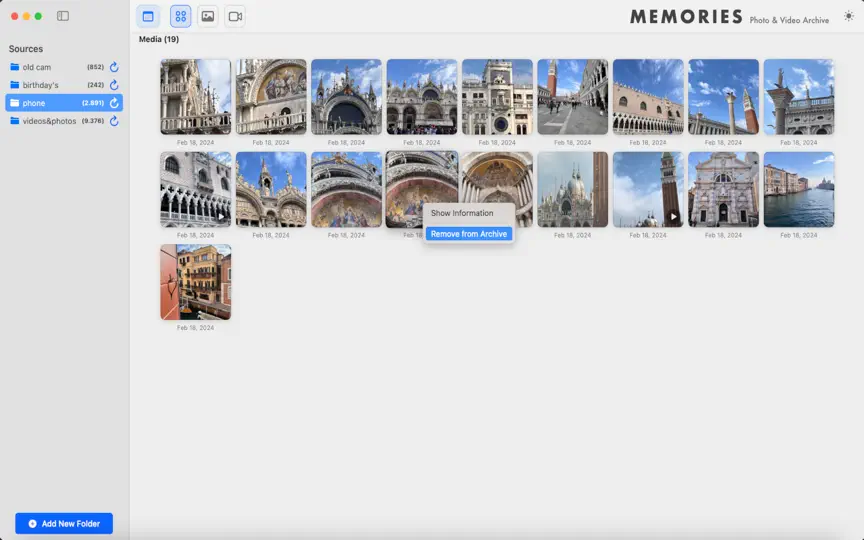Refresh the phone source

tap(114, 103)
